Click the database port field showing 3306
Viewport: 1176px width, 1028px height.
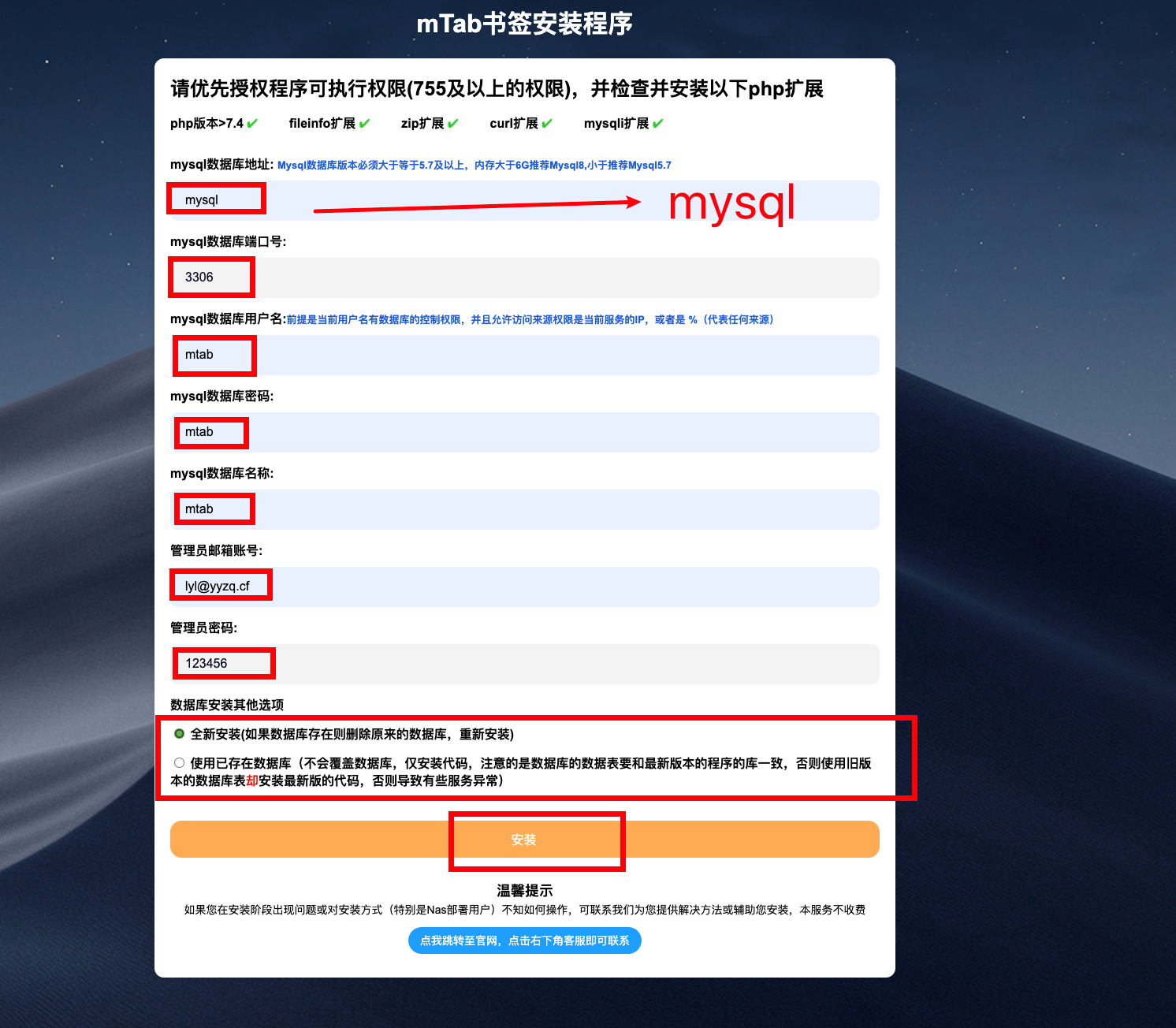(x=524, y=277)
